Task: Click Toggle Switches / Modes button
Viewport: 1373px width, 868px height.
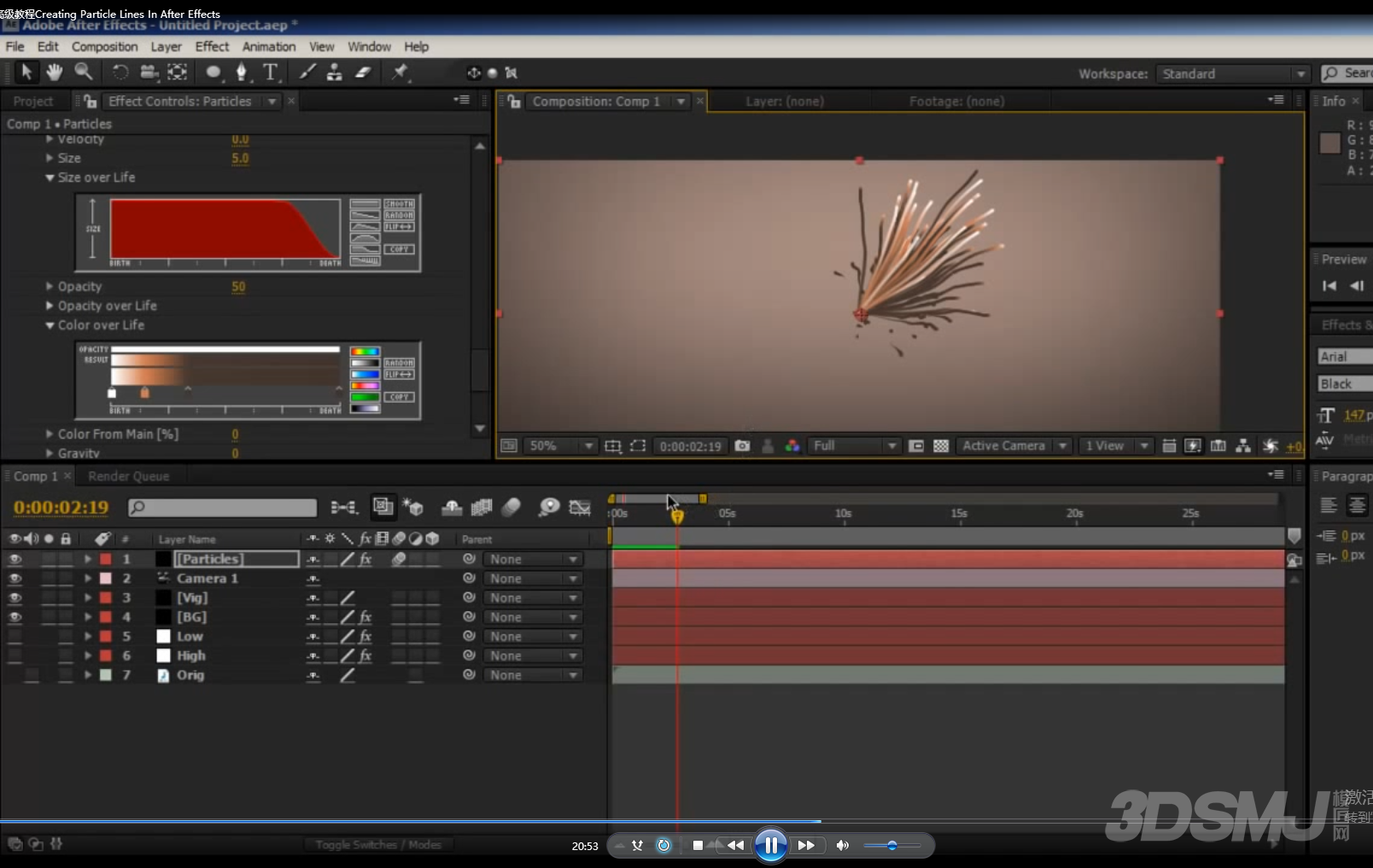Action: 378,845
